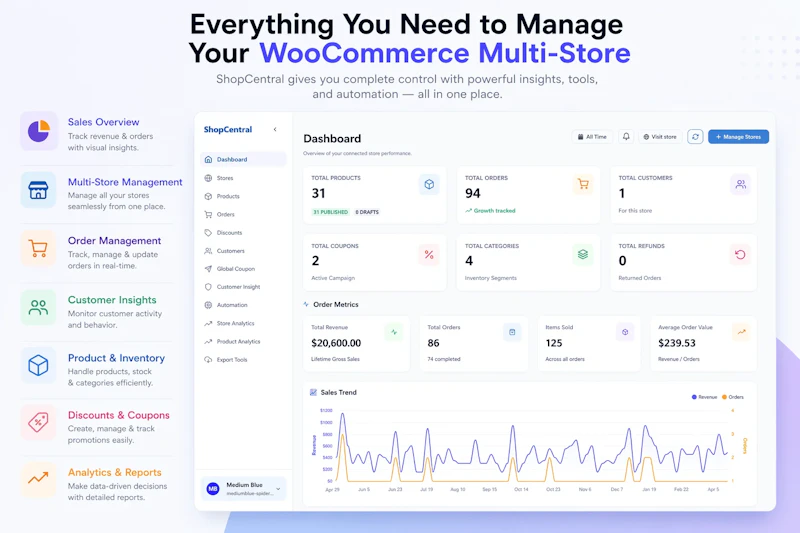Click the Customer Insights heading
800x533 pixels.
pos(112,300)
